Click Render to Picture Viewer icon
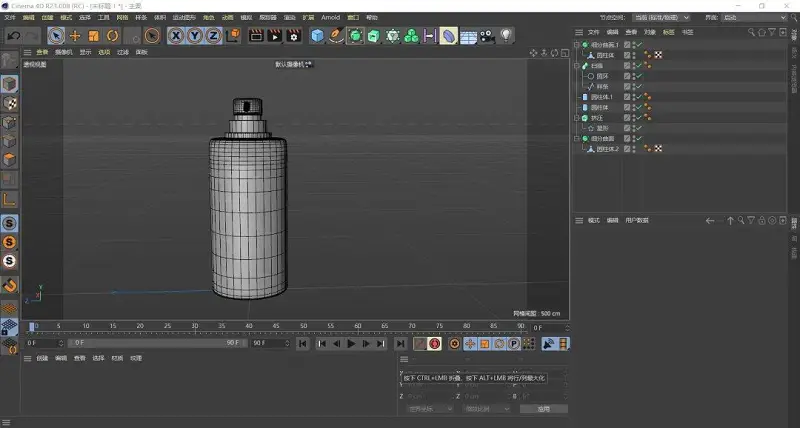 [275, 36]
